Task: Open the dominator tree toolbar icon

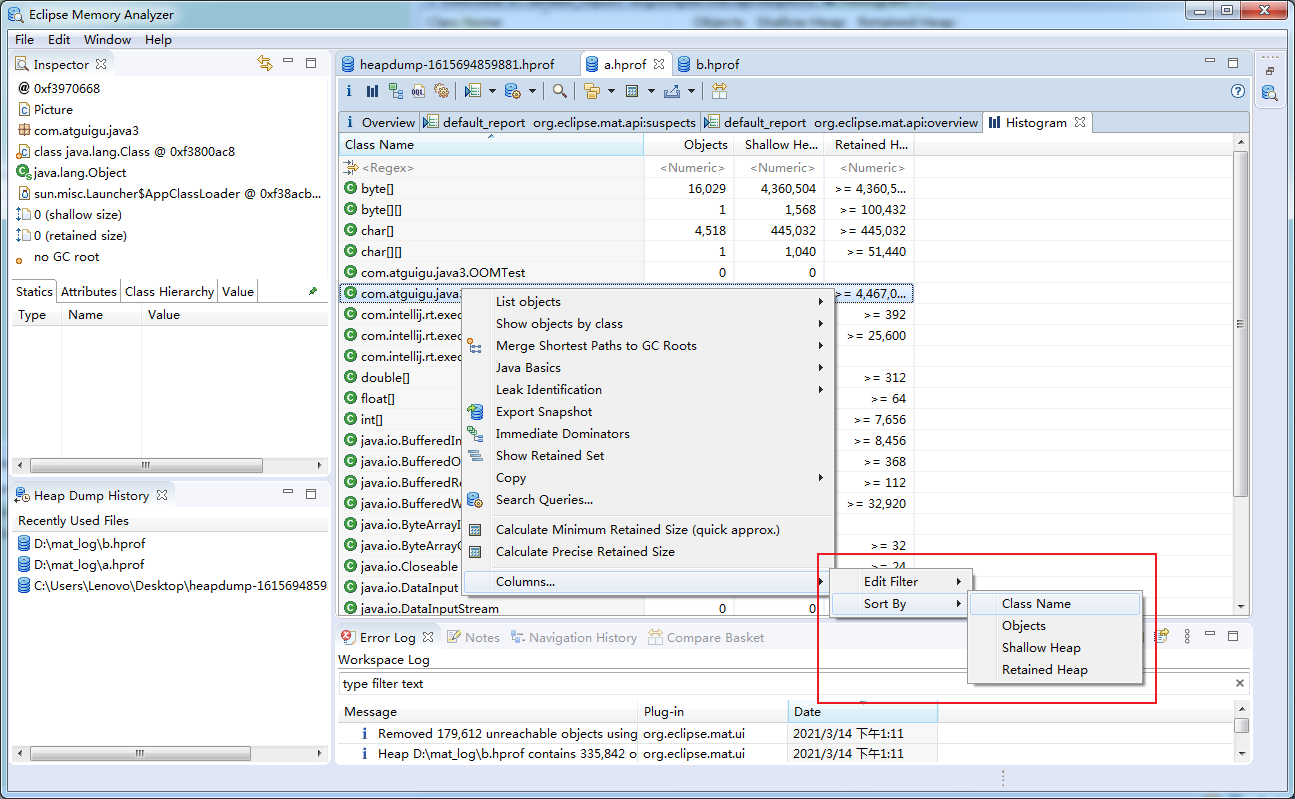Action: click(396, 91)
